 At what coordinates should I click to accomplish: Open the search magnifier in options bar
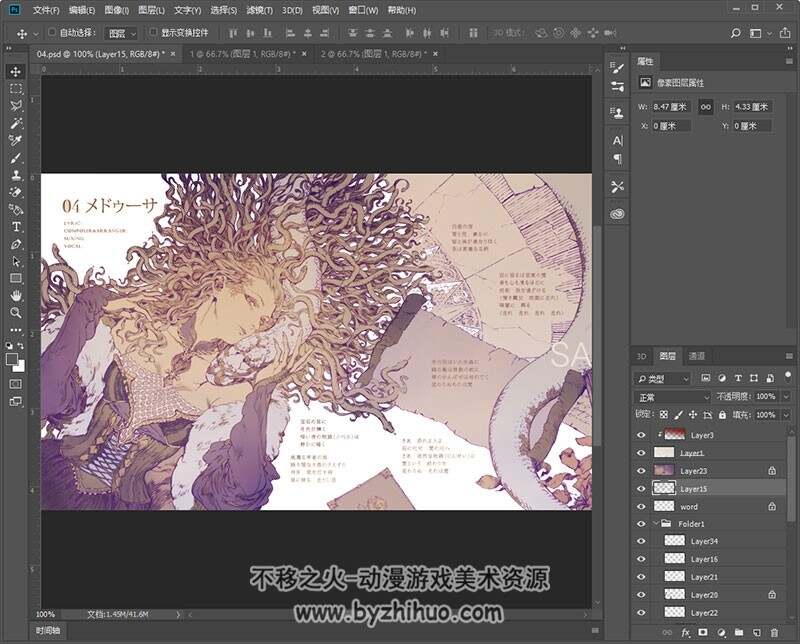(735, 33)
